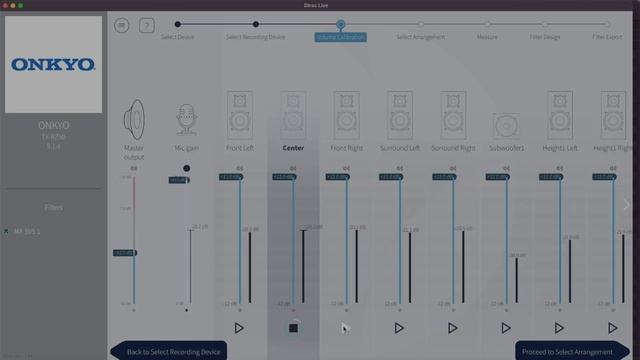The width and height of the screenshot is (640, 360).
Task: Mute the Front Left channel
Action: [240, 168]
